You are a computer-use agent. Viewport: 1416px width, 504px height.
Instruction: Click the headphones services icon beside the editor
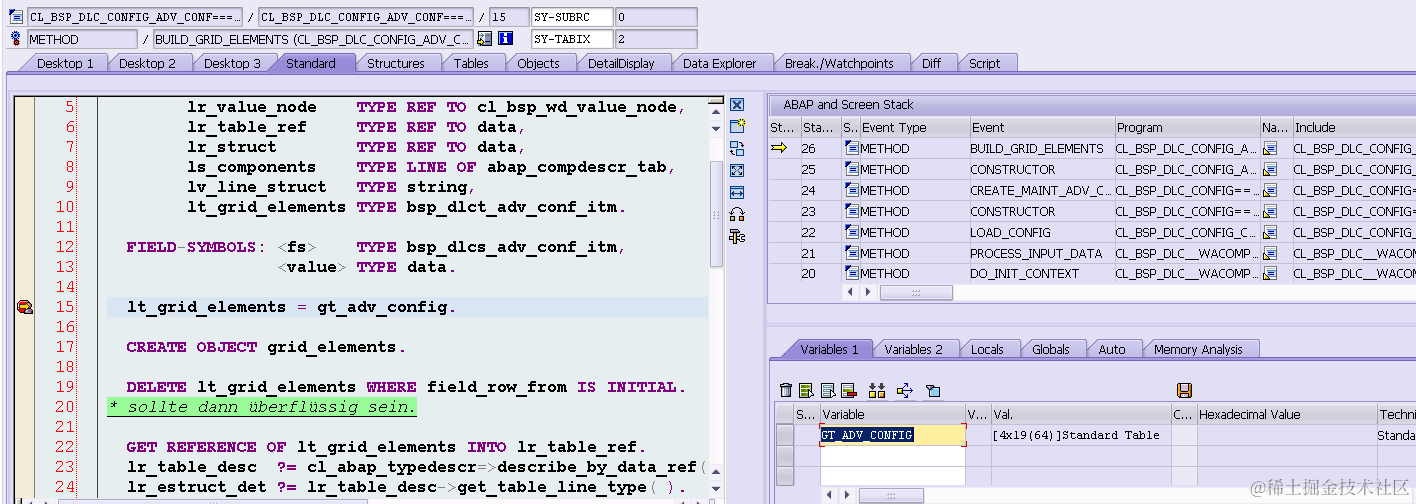[737, 214]
